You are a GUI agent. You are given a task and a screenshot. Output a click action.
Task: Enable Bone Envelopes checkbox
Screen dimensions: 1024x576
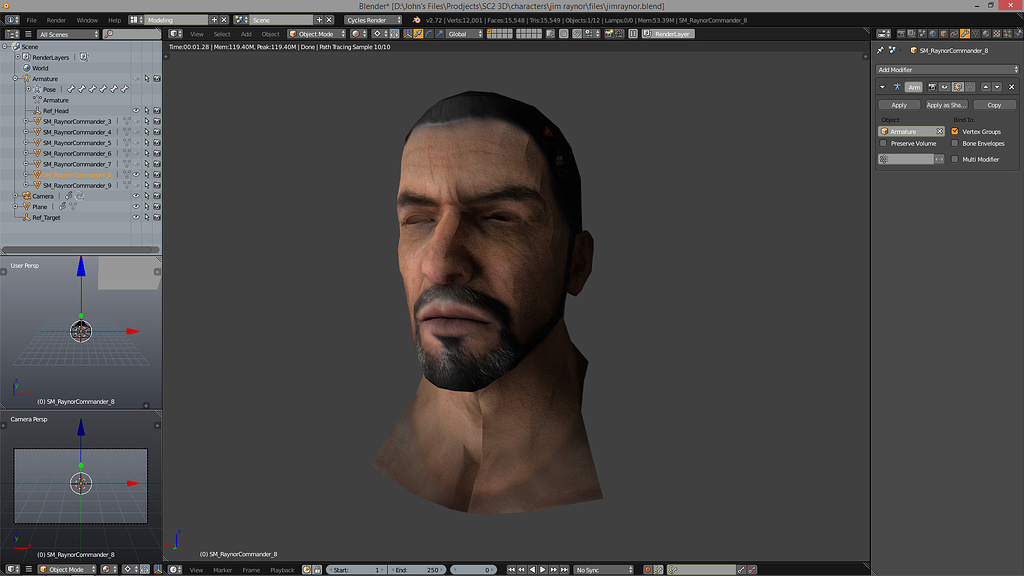click(955, 144)
